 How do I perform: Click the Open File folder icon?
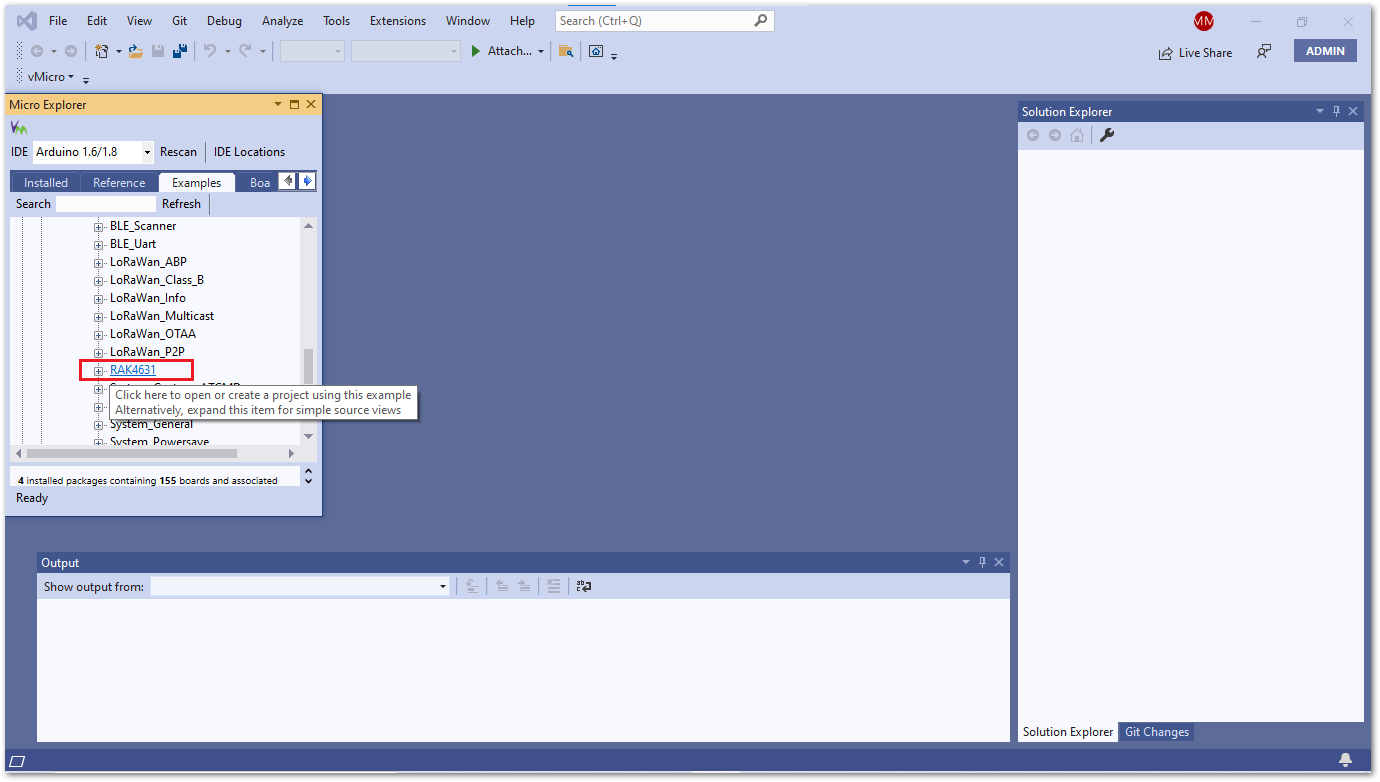pyautogui.click(x=135, y=51)
